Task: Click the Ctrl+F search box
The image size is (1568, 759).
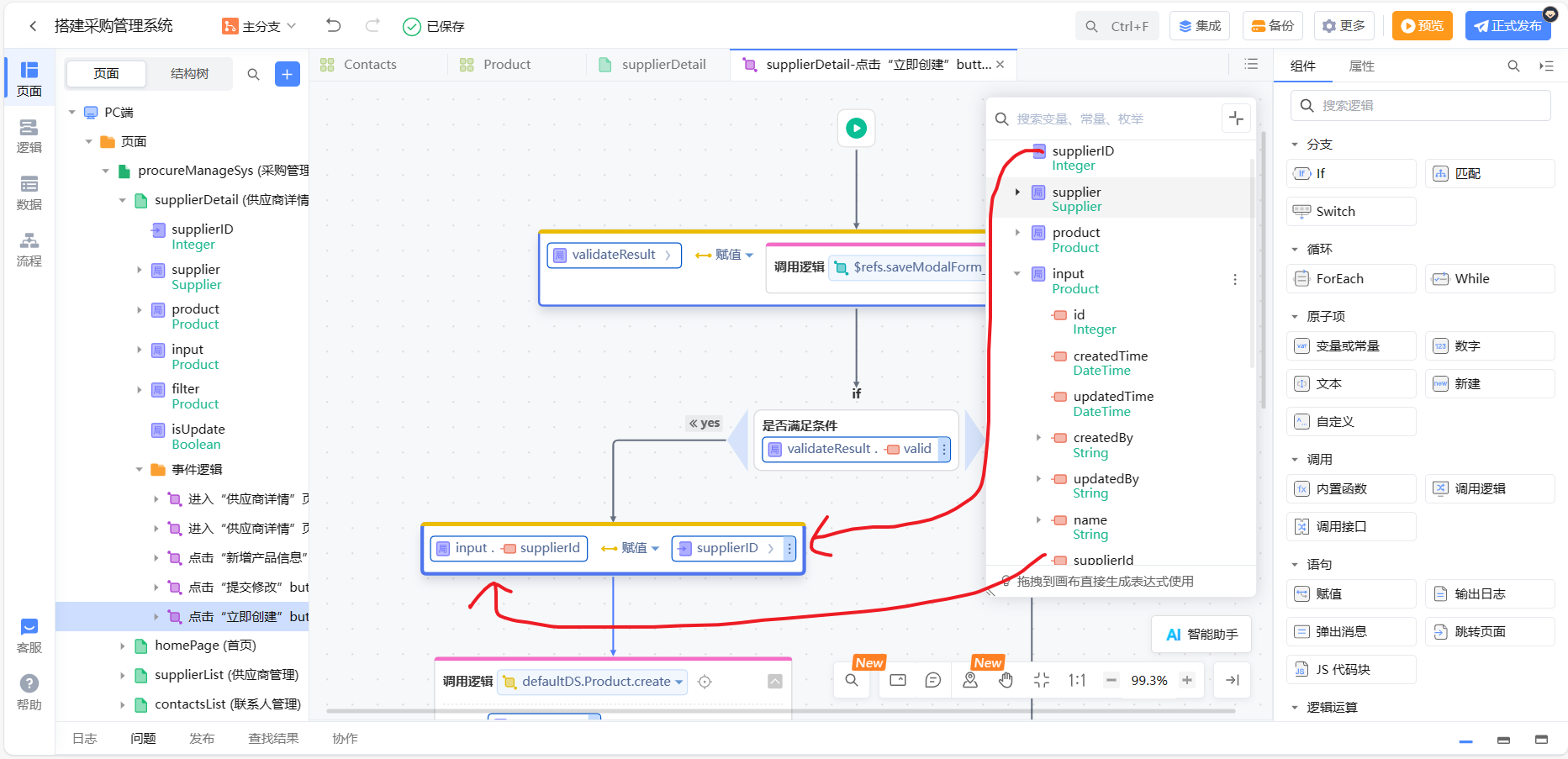Action: (x=1117, y=26)
